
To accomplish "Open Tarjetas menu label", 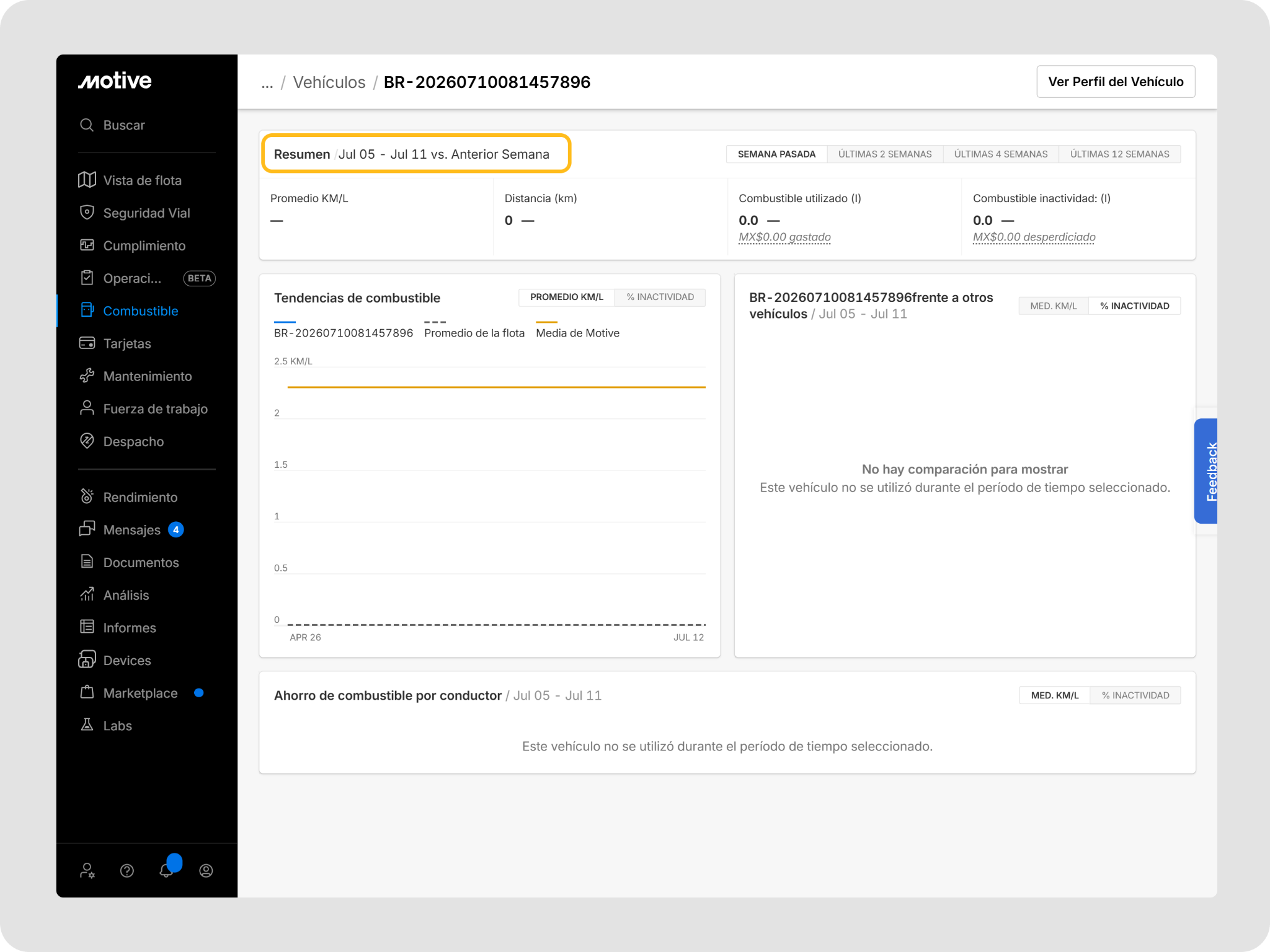I will [127, 344].
